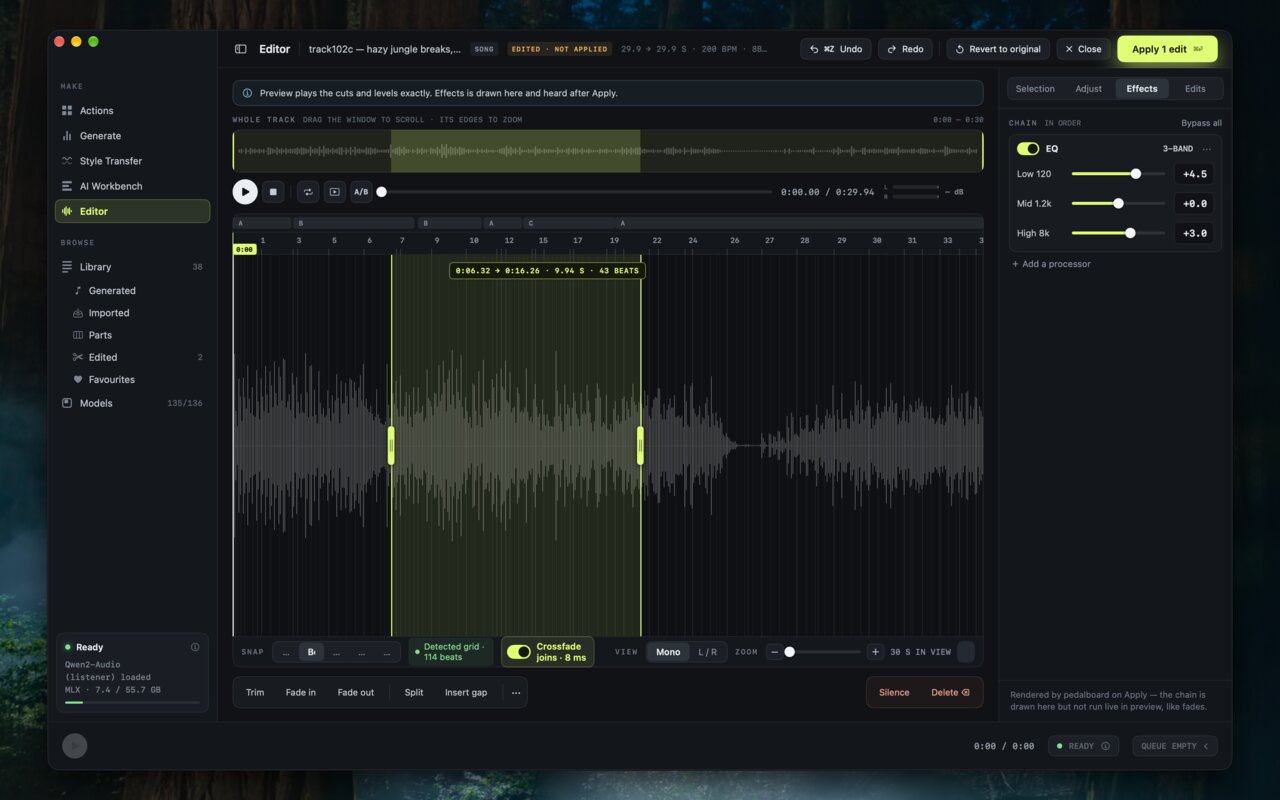Click the Low 120 EQ slider handle
This screenshot has height=800, width=1280.
tap(1136, 174)
